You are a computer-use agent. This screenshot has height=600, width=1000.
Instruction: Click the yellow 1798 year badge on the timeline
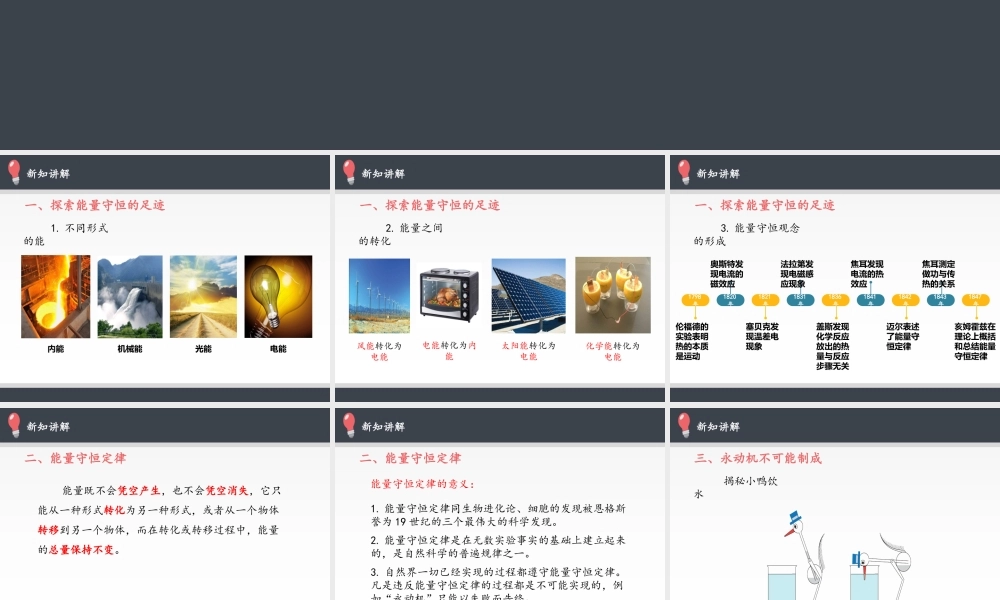coord(694,299)
